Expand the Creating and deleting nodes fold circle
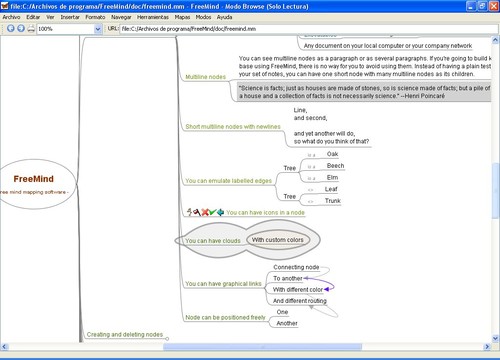Screen dimensions: 500x360 (x=167, y=339)
